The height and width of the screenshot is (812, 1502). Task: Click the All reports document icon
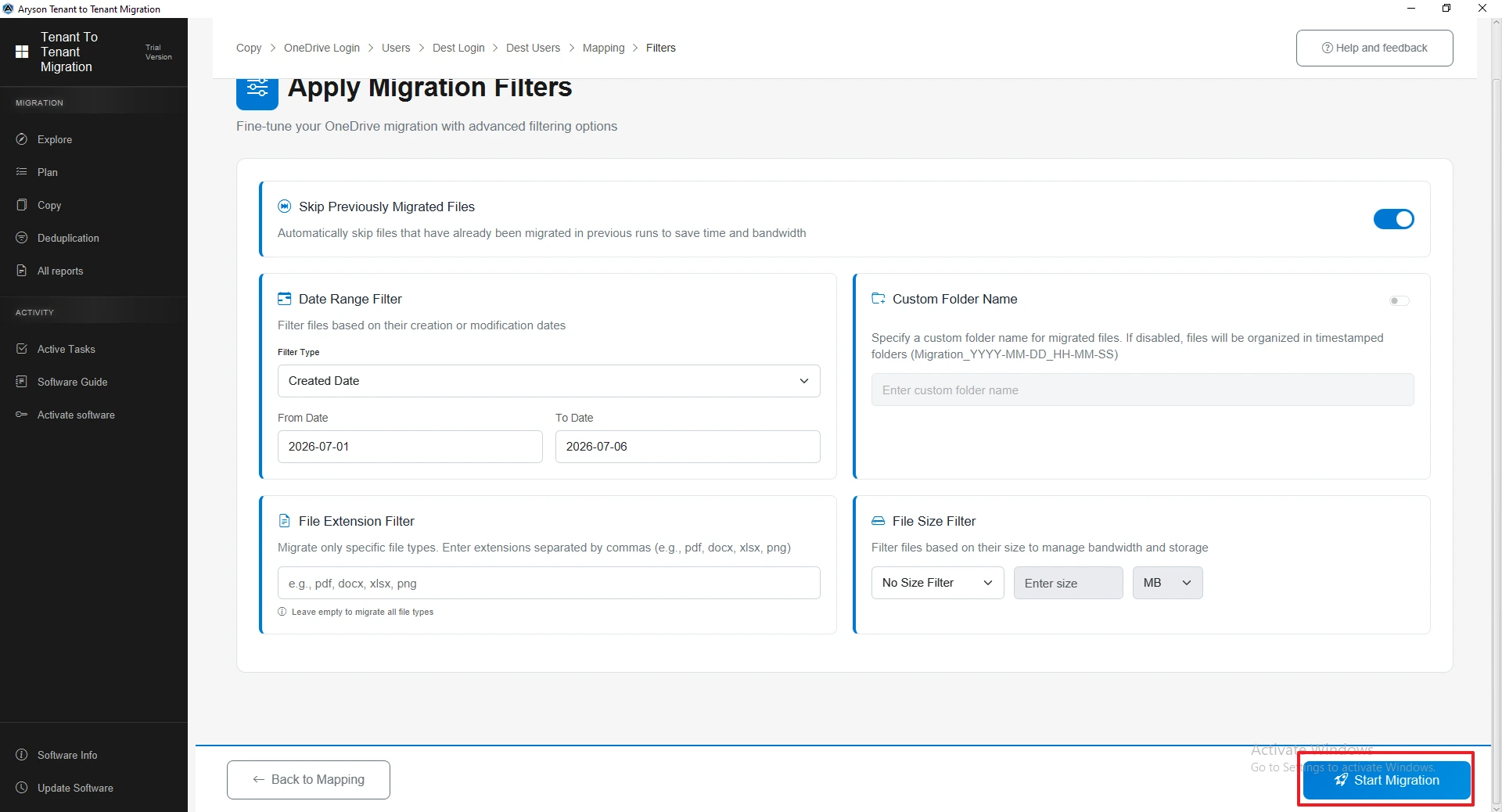(x=22, y=271)
